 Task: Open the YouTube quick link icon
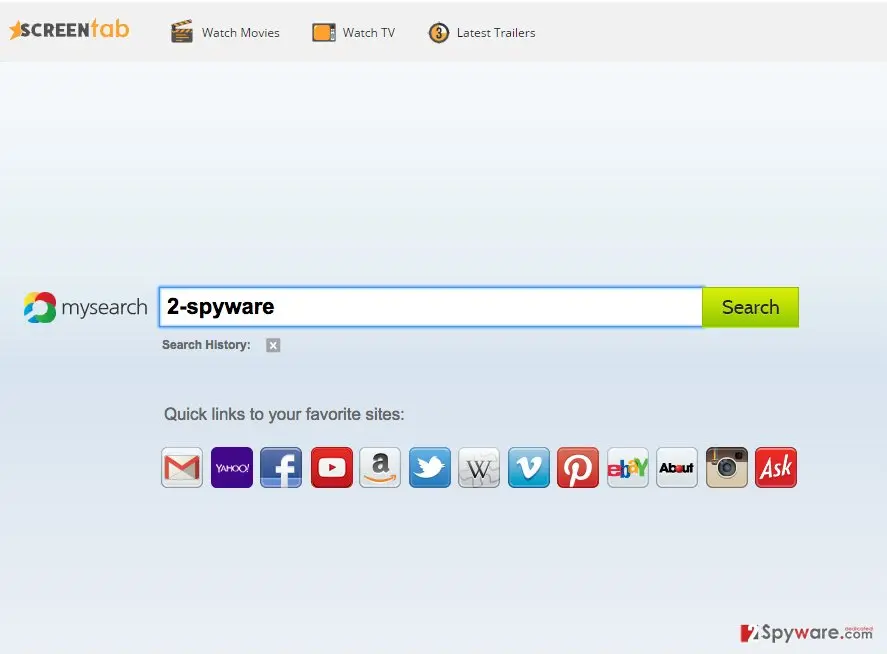[331, 467]
